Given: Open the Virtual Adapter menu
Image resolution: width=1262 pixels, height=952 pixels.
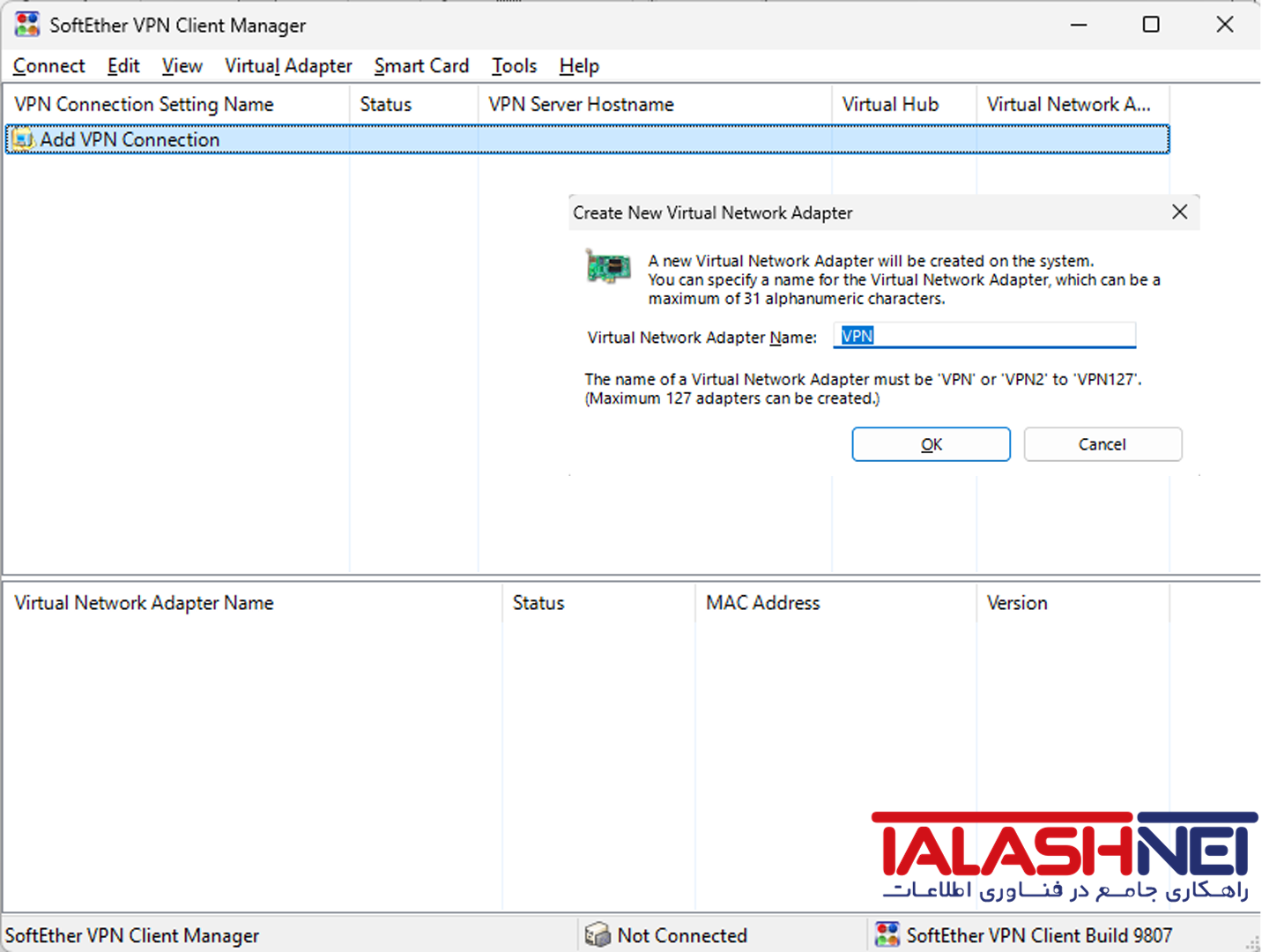Looking at the screenshot, I should 288,66.
